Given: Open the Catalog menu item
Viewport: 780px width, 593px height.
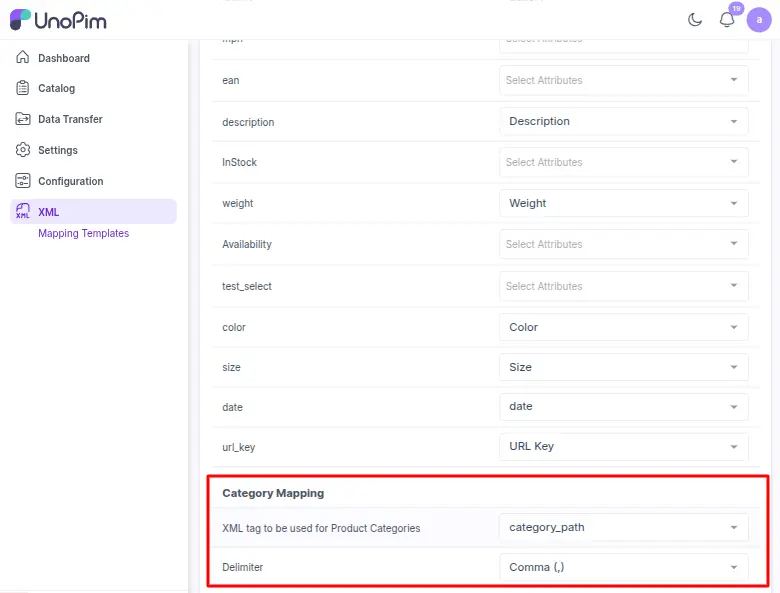Looking at the screenshot, I should (x=56, y=88).
